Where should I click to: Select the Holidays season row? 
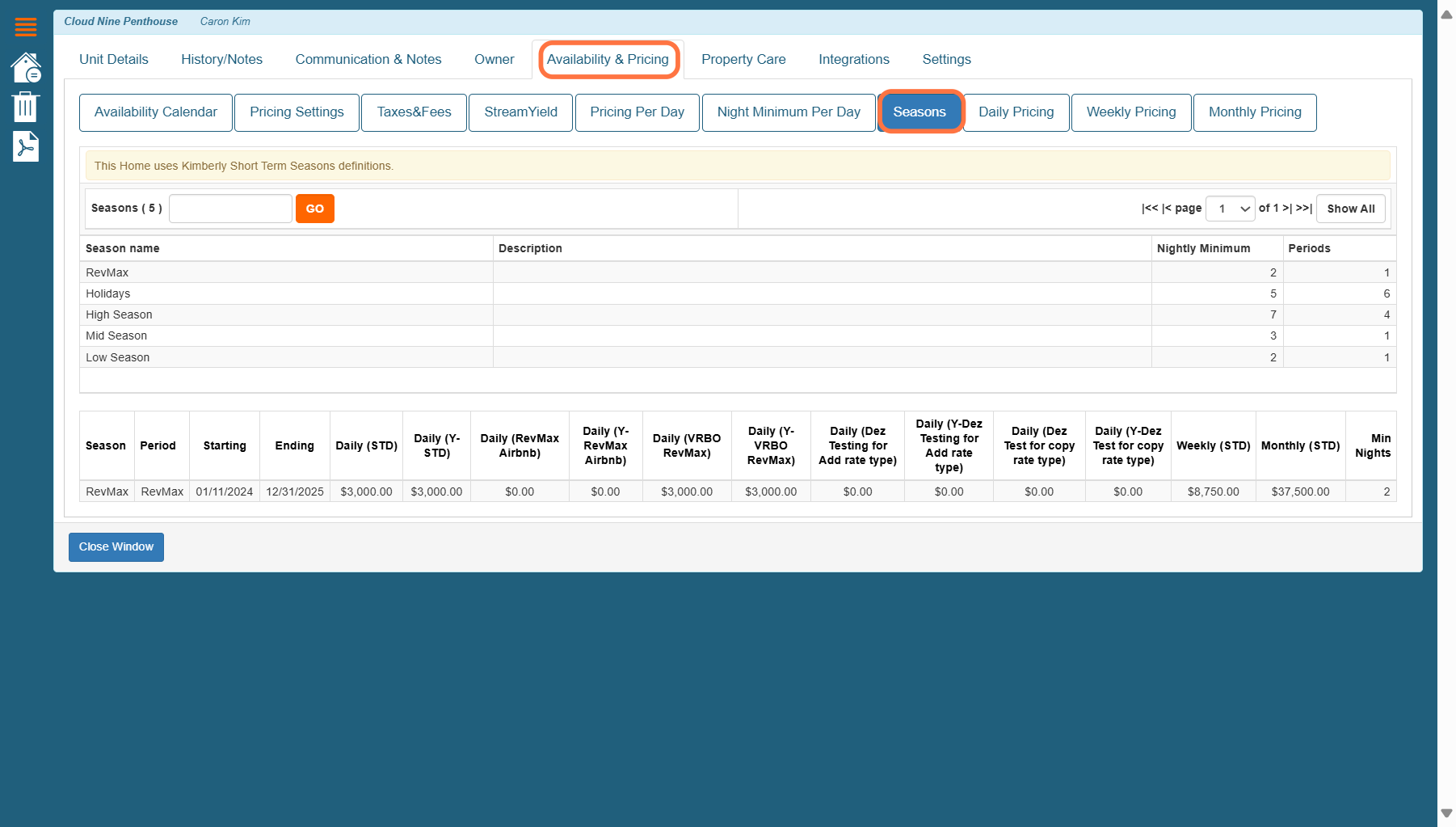click(x=738, y=293)
